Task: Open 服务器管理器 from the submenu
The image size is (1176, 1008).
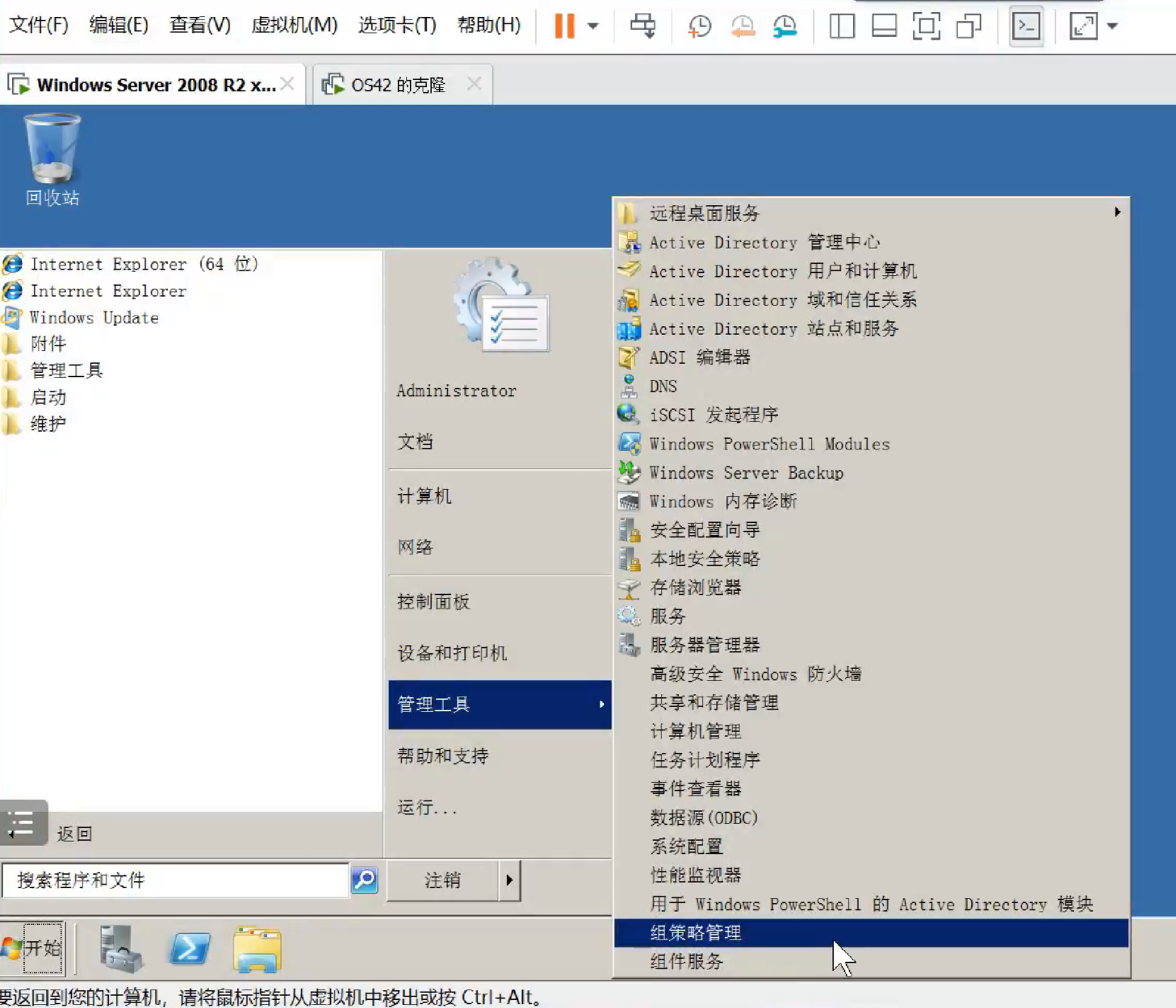Action: [871, 645]
